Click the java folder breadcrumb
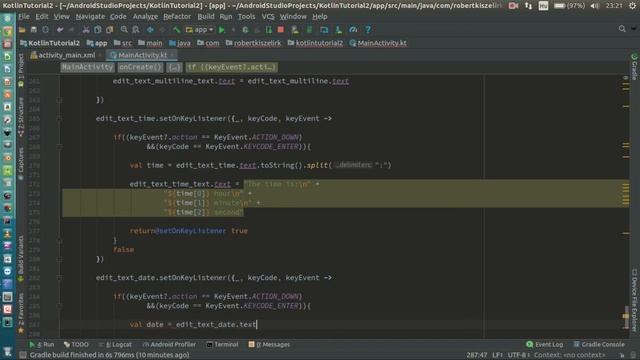 (x=180, y=43)
